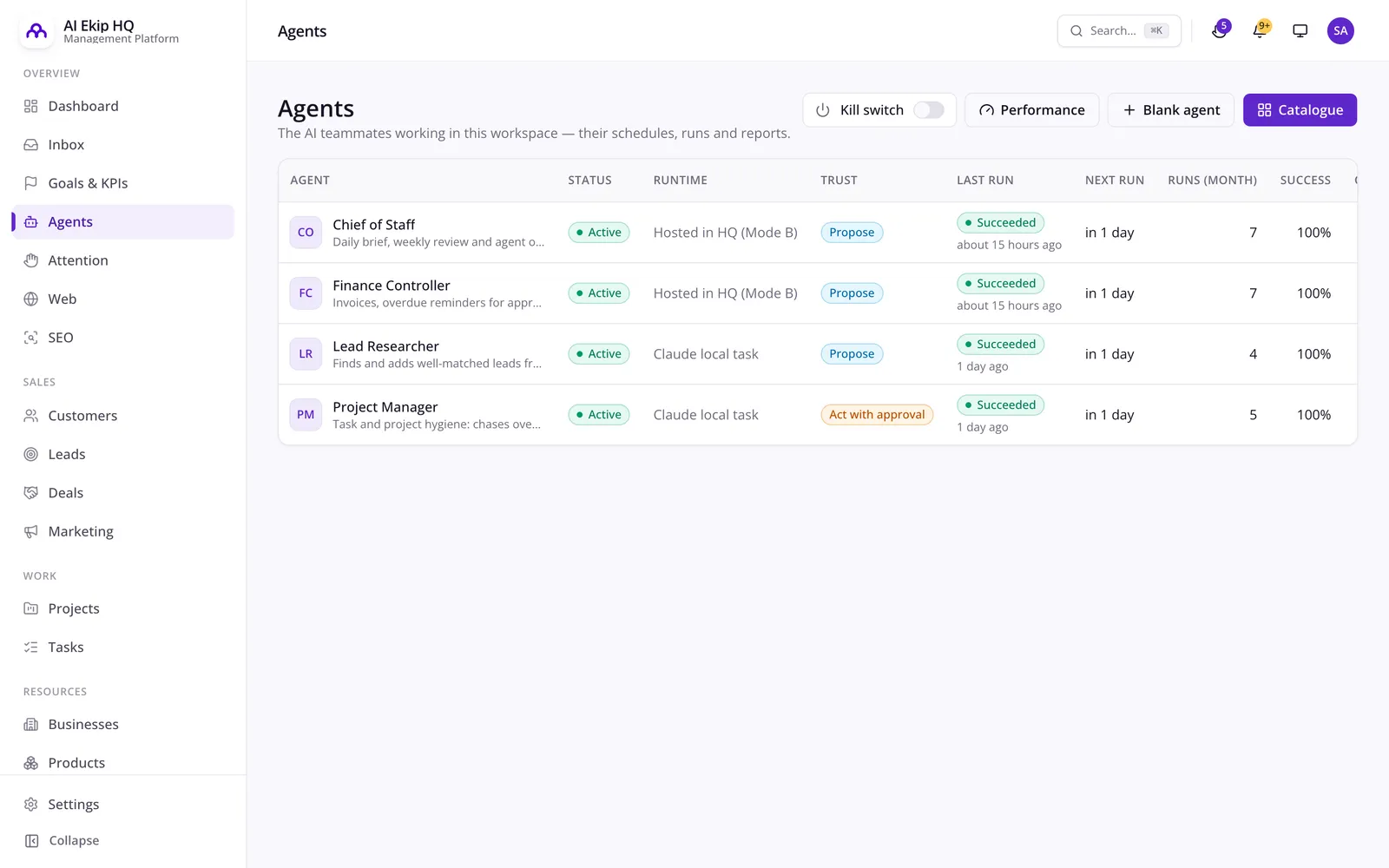Open the Finance Controller agent
This screenshot has height=868, width=1389.
pyautogui.click(x=818, y=293)
